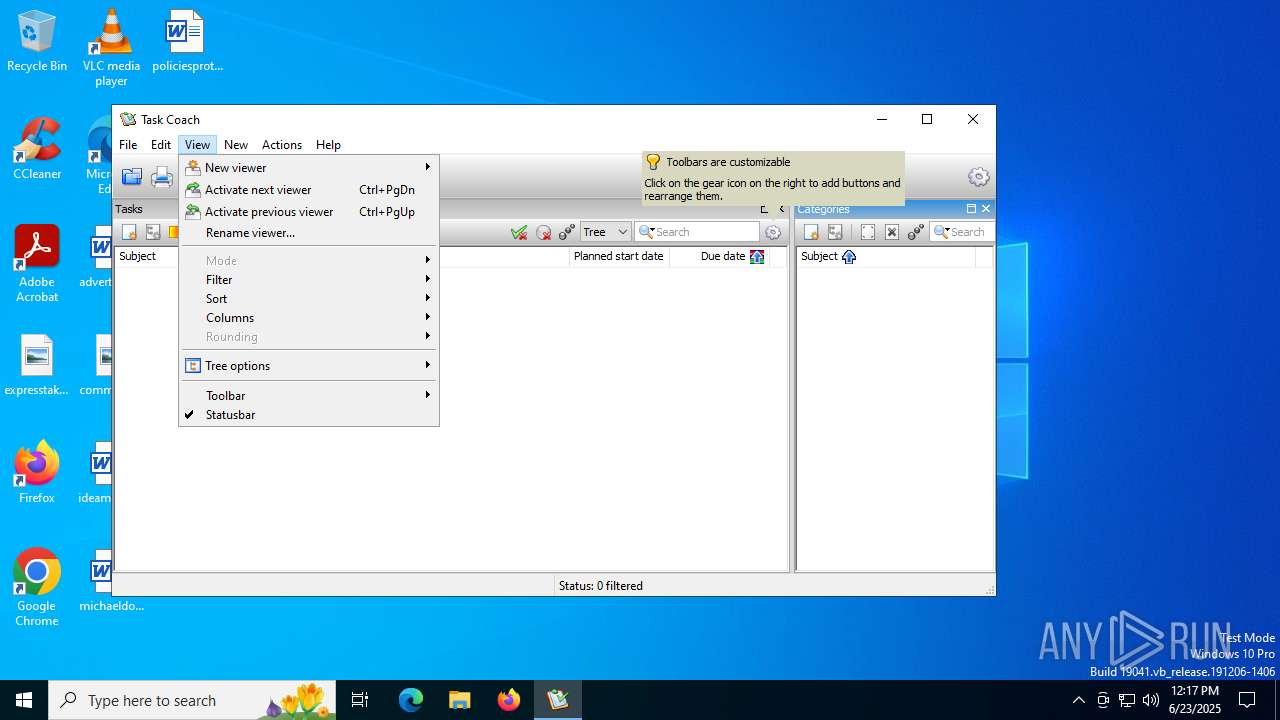This screenshot has width=1280, height=720.
Task: Expand system tray hidden icons chevron
Action: point(1078,700)
